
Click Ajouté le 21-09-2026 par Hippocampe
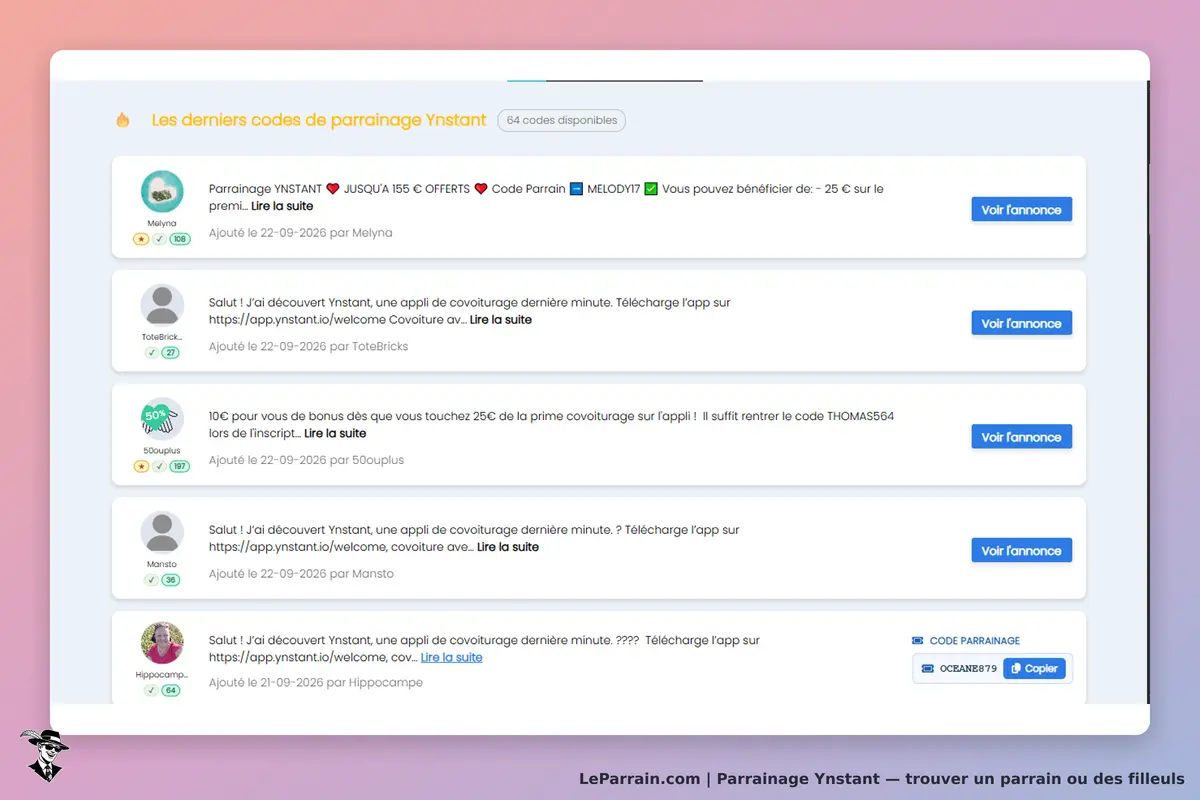[x=316, y=682]
